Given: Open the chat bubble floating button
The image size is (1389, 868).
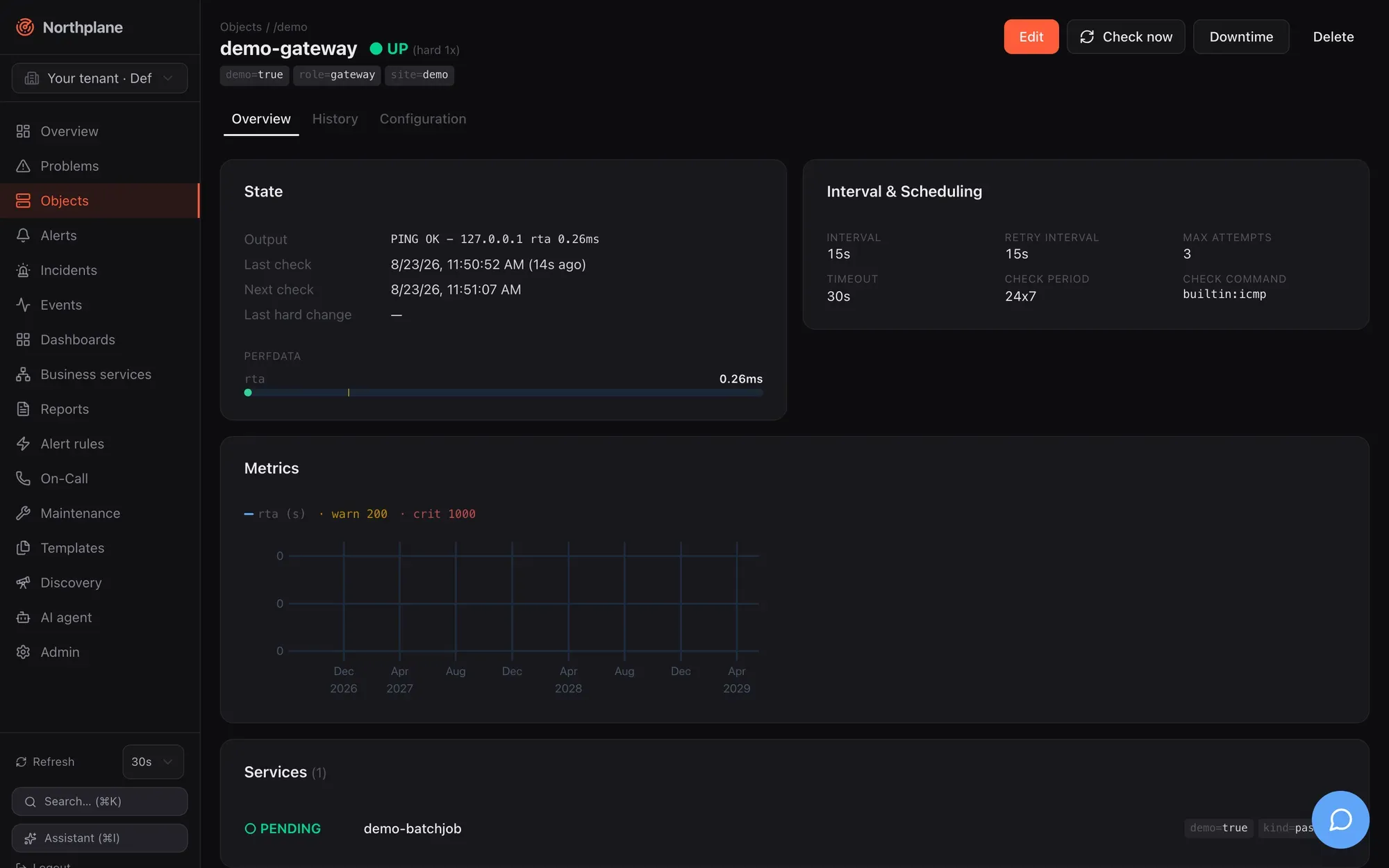Looking at the screenshot, I should tap(1340, 819).
